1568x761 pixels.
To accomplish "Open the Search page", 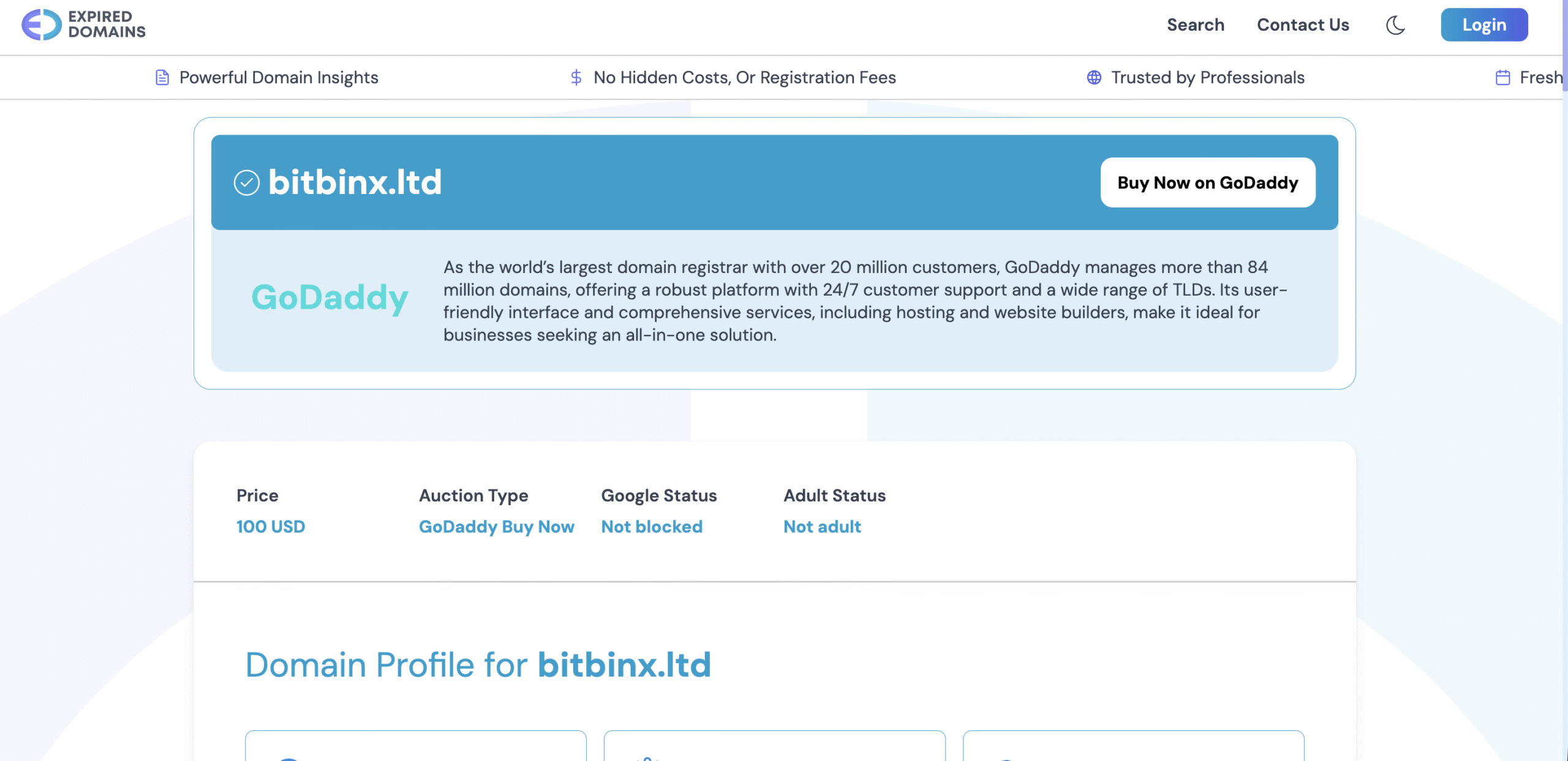I will [x=1195, y=25].
